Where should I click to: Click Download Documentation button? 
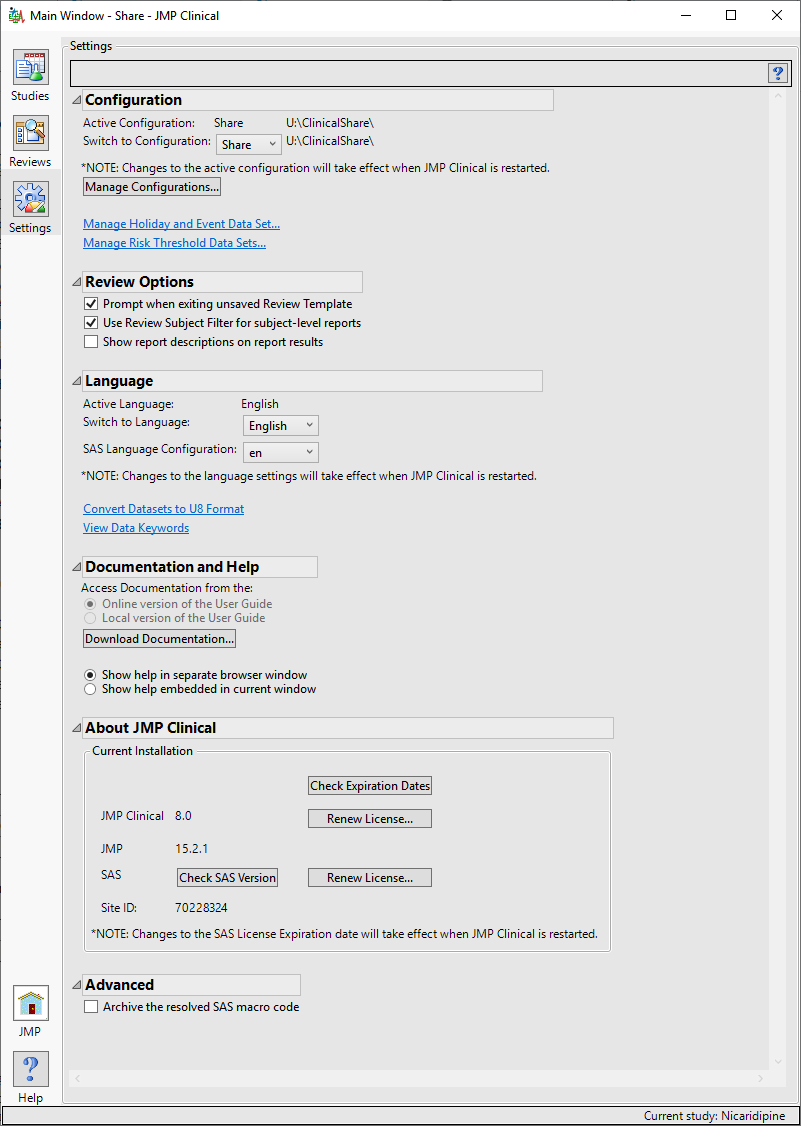tap(159, 638)
